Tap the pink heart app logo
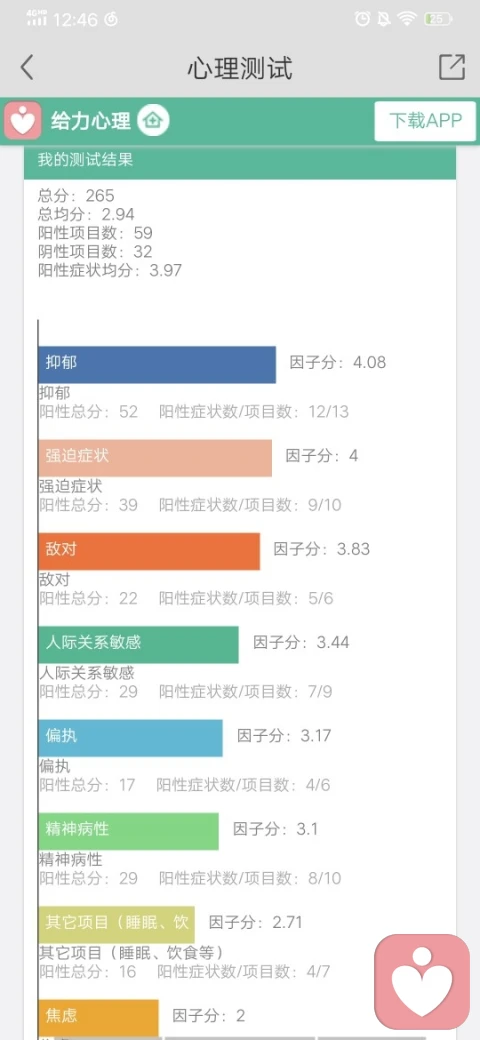The width and height of the screenshot is (480, 1040). 23,121
